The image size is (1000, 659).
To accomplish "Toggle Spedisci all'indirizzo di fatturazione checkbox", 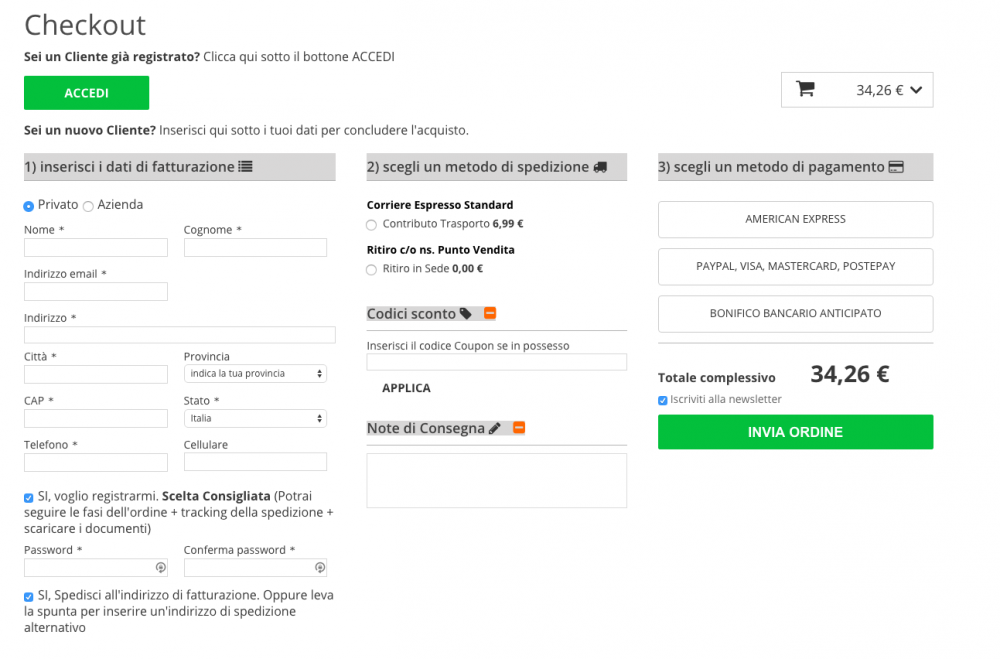I will pos(29,597).
